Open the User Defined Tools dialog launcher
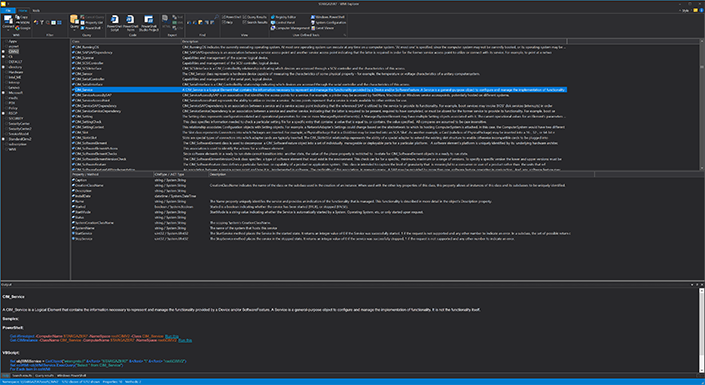This screenshot has height=385, width=705. coord(345,35)
